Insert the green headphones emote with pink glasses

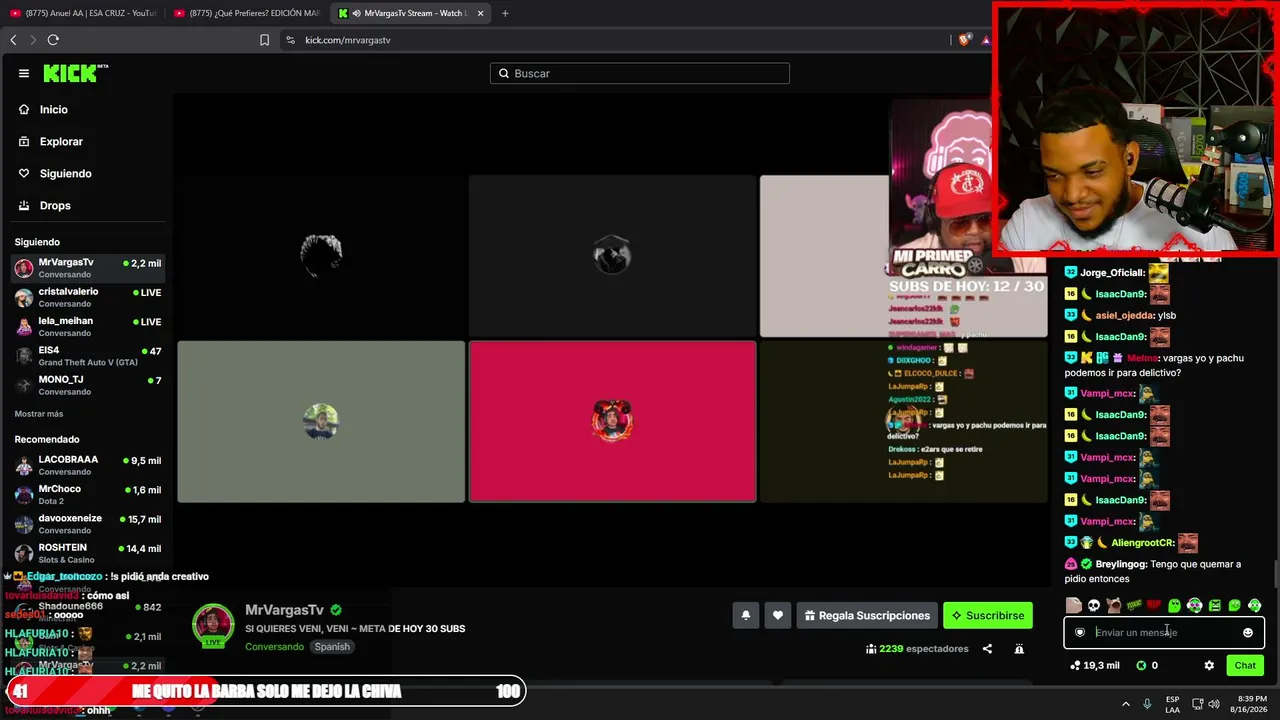(1194, 605)
